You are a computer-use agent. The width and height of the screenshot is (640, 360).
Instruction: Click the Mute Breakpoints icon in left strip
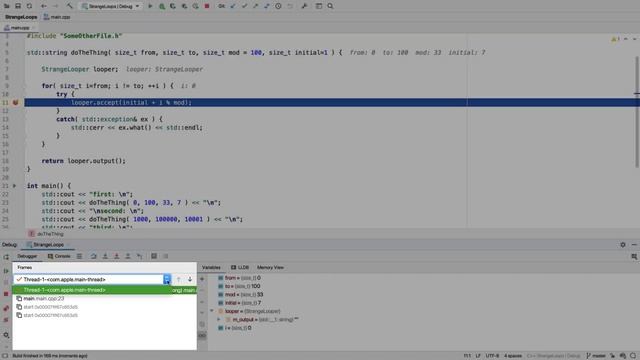pyautogui.click(x=6, y=320)
